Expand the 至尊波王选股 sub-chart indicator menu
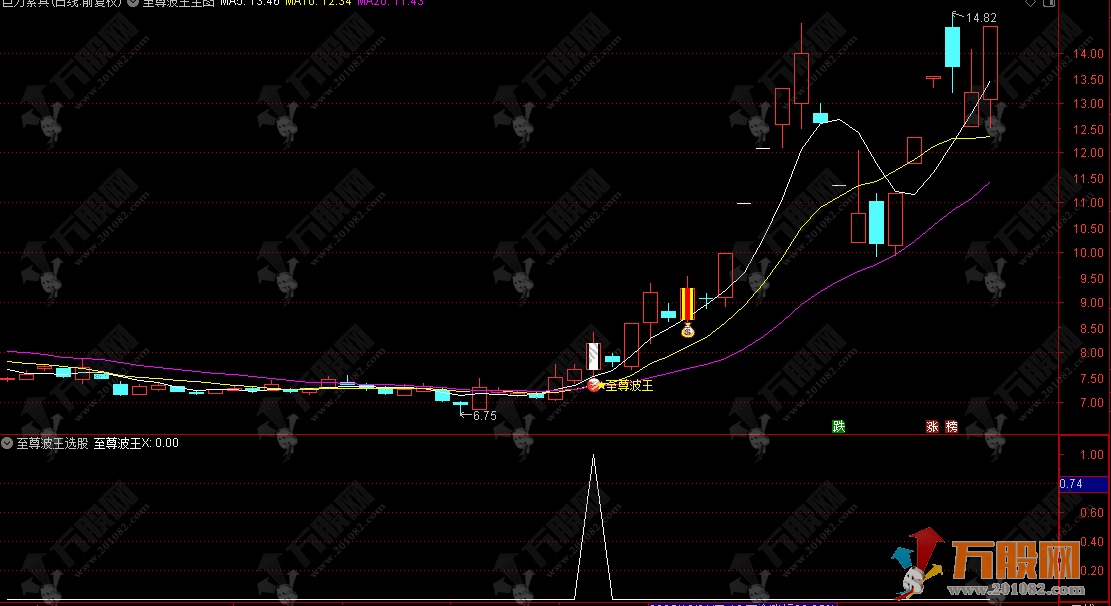The width and height of the screenshot is (1111, 606). click(x=7, y=443)
